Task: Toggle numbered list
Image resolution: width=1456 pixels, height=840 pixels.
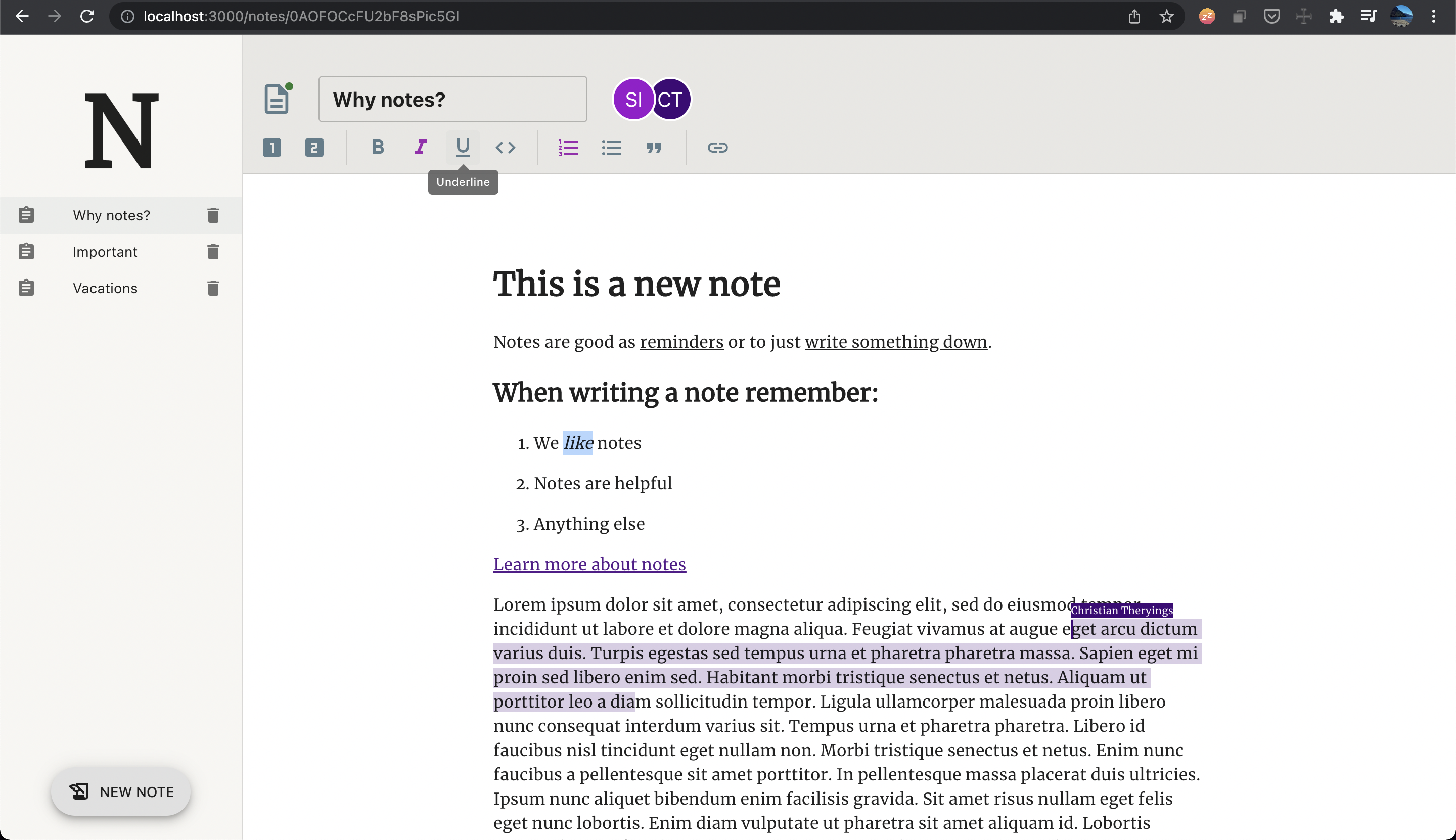Action: pyautogui.click(x=568, y=148)
